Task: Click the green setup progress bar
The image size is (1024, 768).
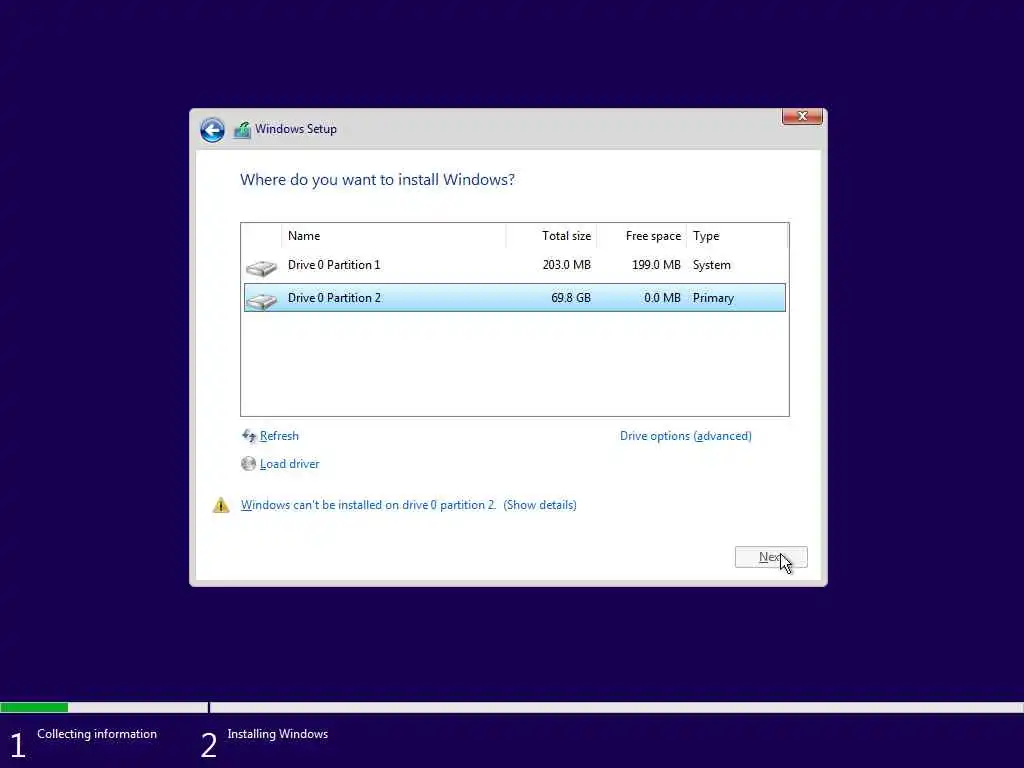Action: (34, 707)
